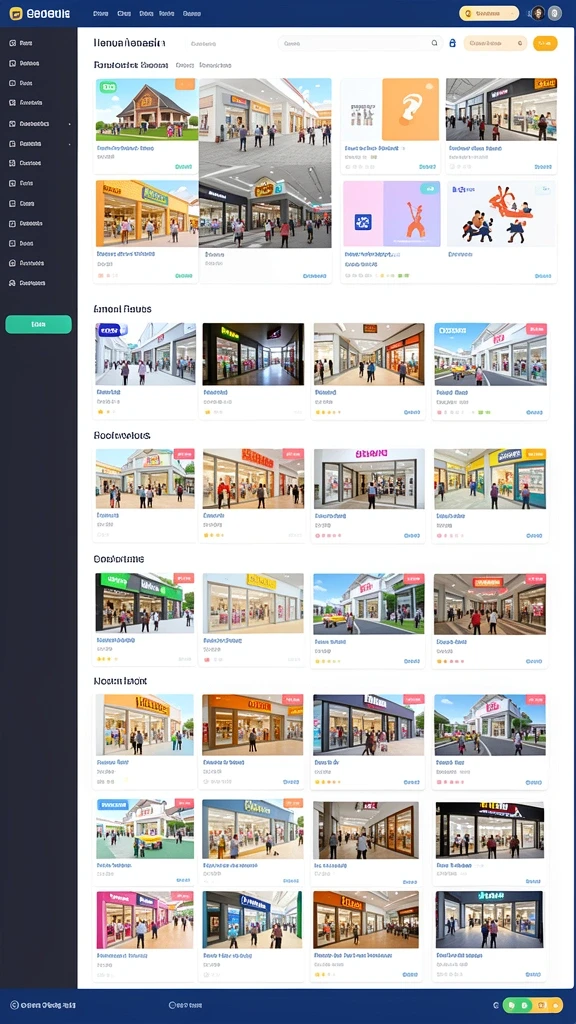Image resolution: width=576 pixels, height=1024 pixels.
Task: Open the third top navigation menu item
Action: (x=146, y=13)
